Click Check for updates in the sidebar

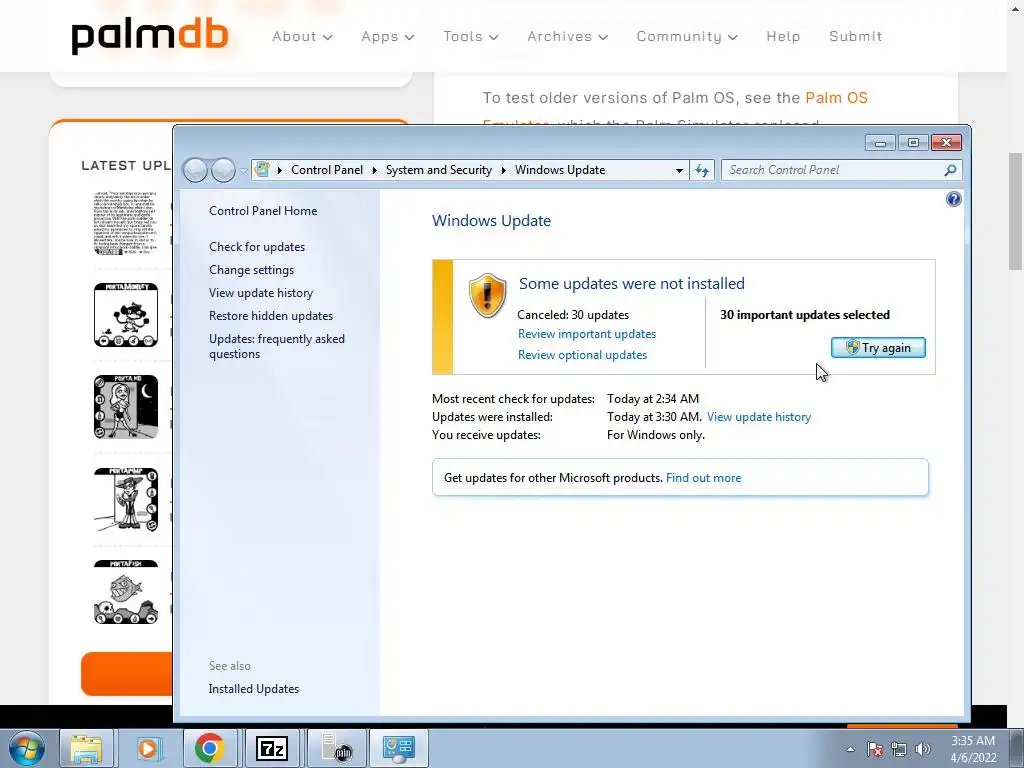(257, 247)
